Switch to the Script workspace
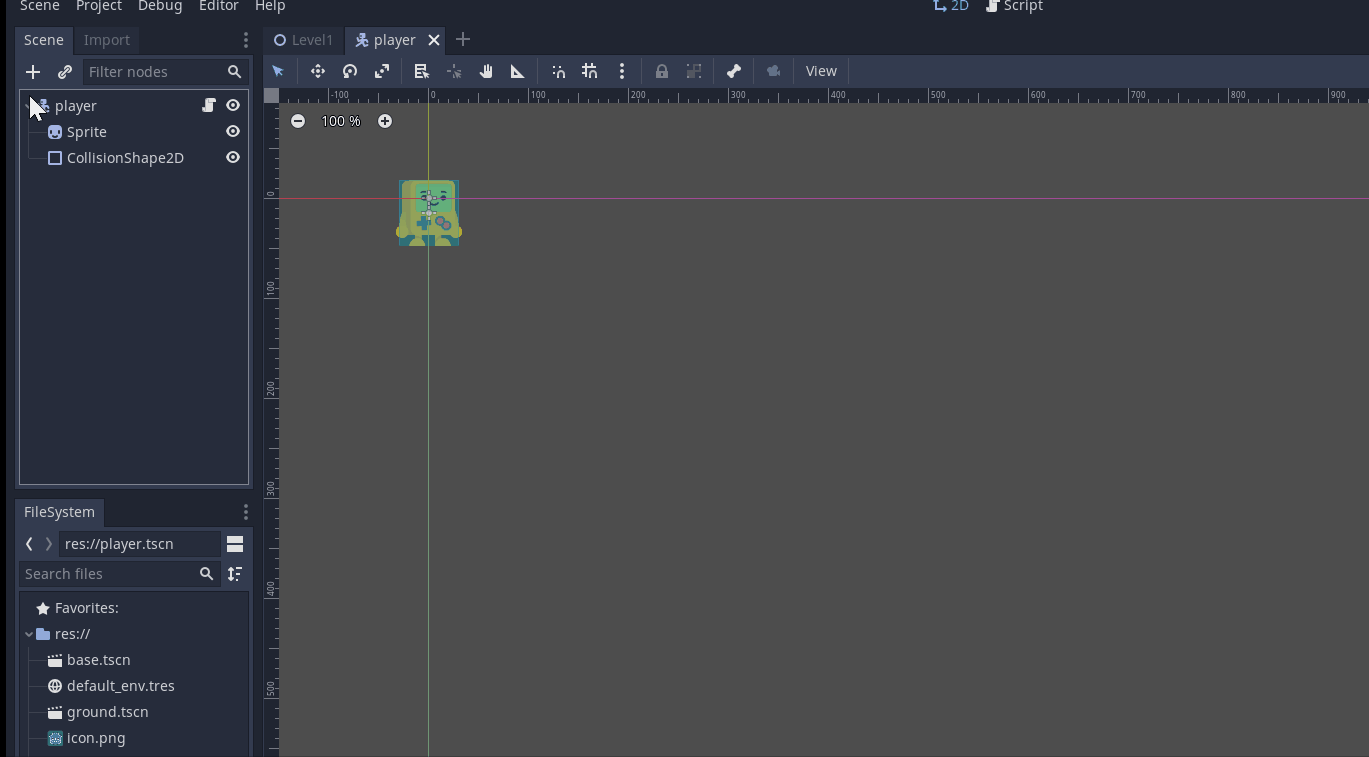 [x=1014, y=6]
